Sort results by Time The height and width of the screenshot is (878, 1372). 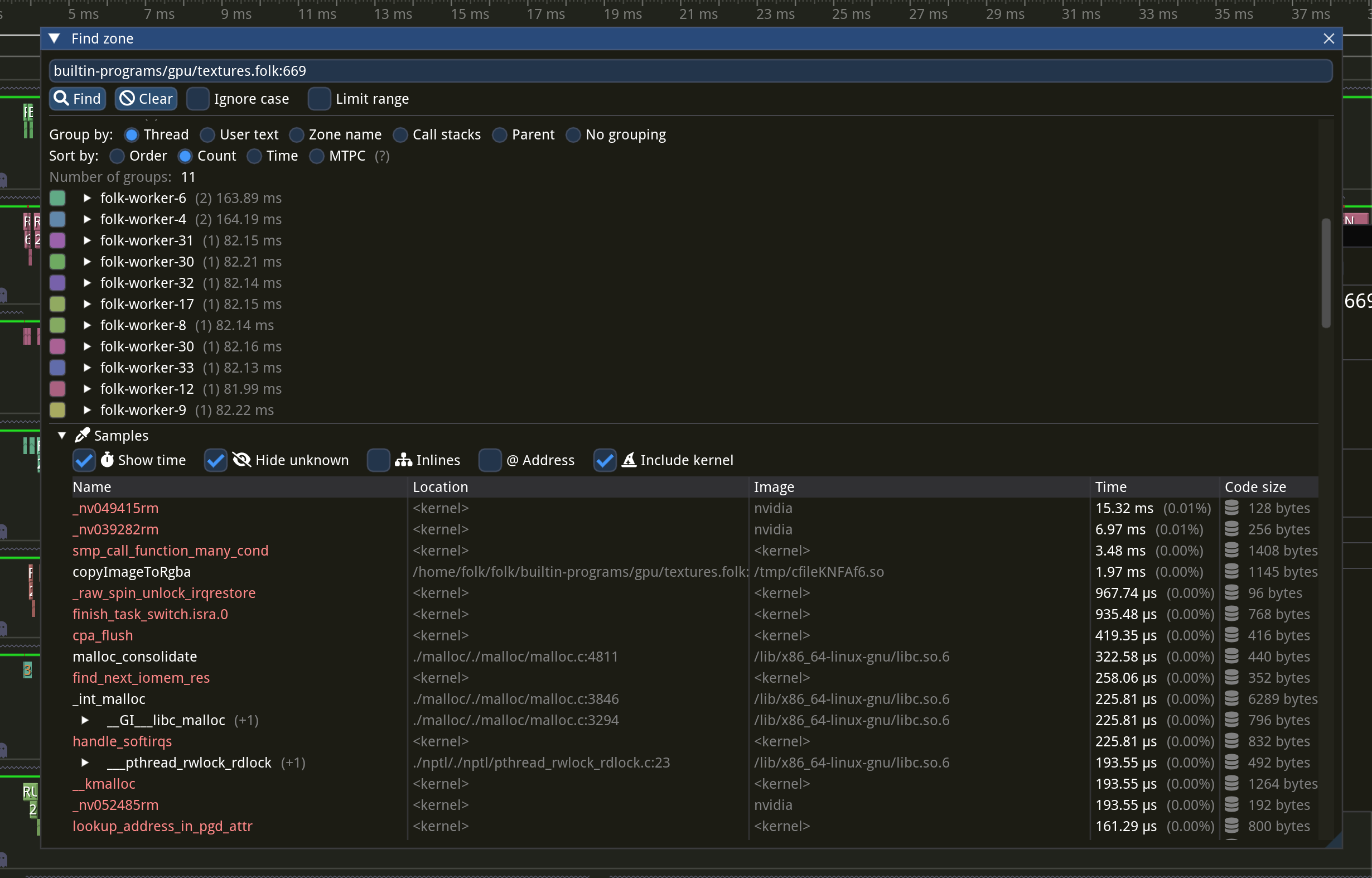click(x=254, y=156)
